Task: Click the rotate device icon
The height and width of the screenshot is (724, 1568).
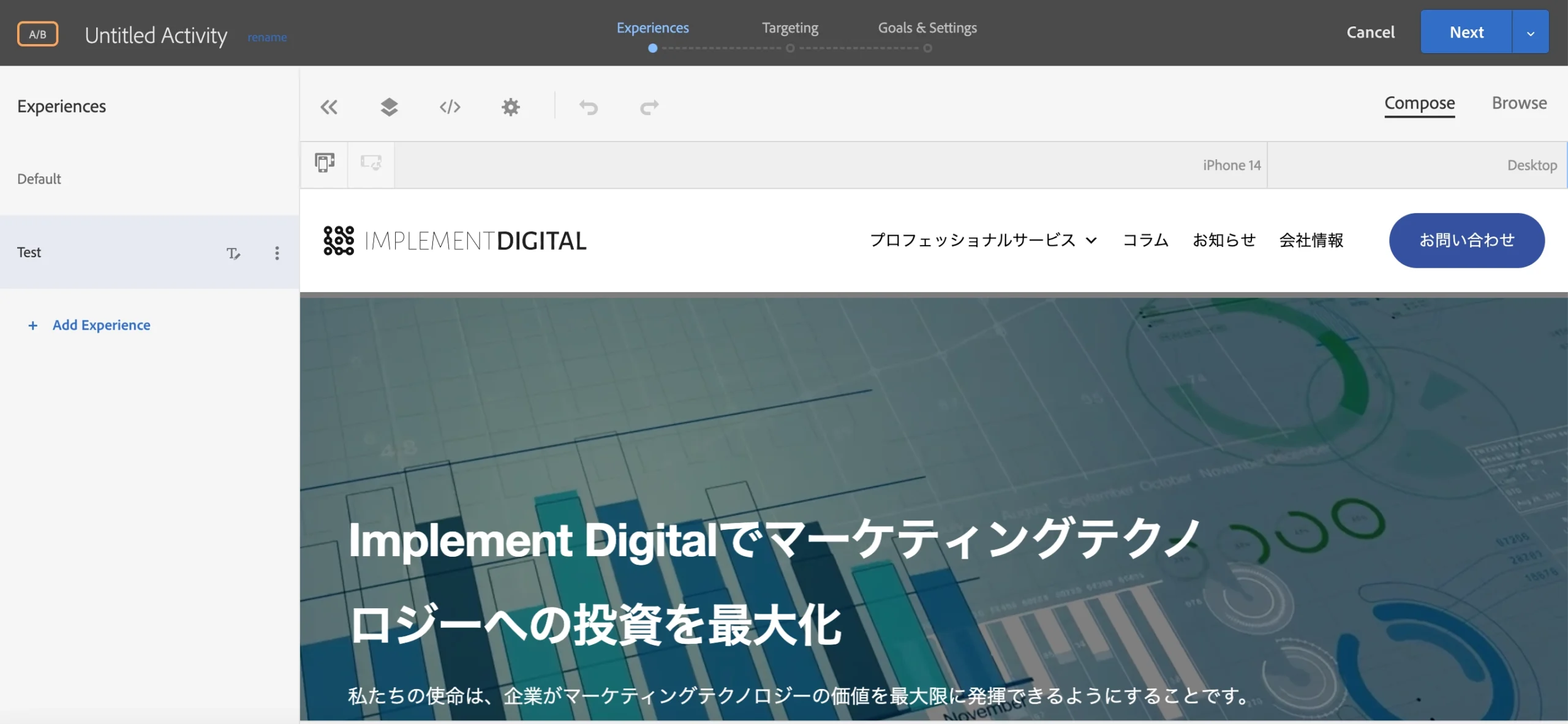Action: pyautogui.click(x=371, y=163)
